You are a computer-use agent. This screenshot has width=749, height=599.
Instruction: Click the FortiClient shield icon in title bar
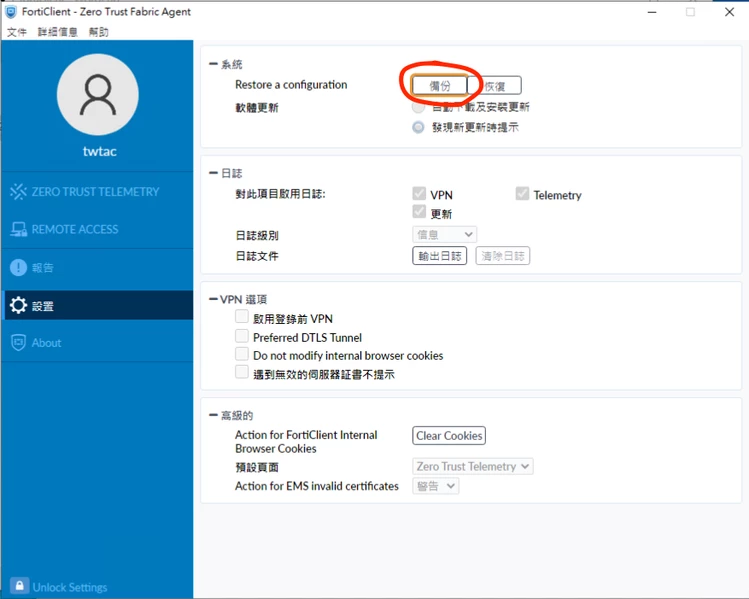[10, 12]
